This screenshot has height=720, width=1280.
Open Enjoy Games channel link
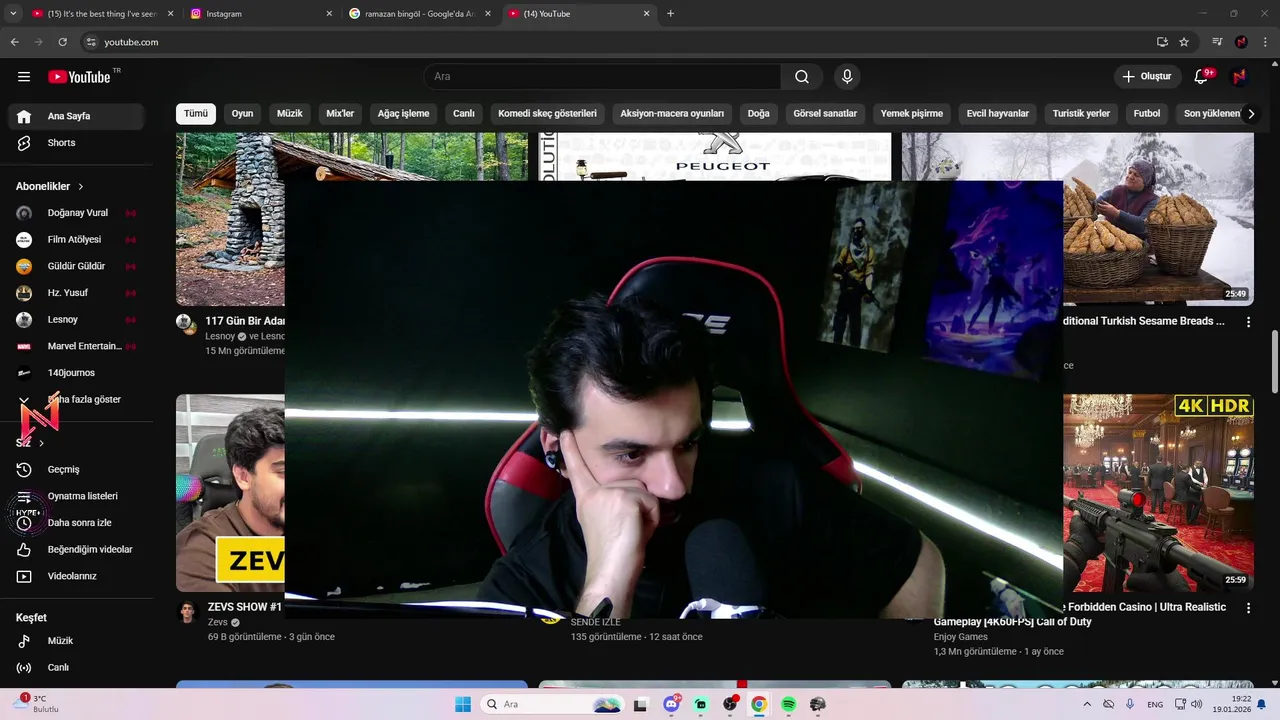point(961,637)
